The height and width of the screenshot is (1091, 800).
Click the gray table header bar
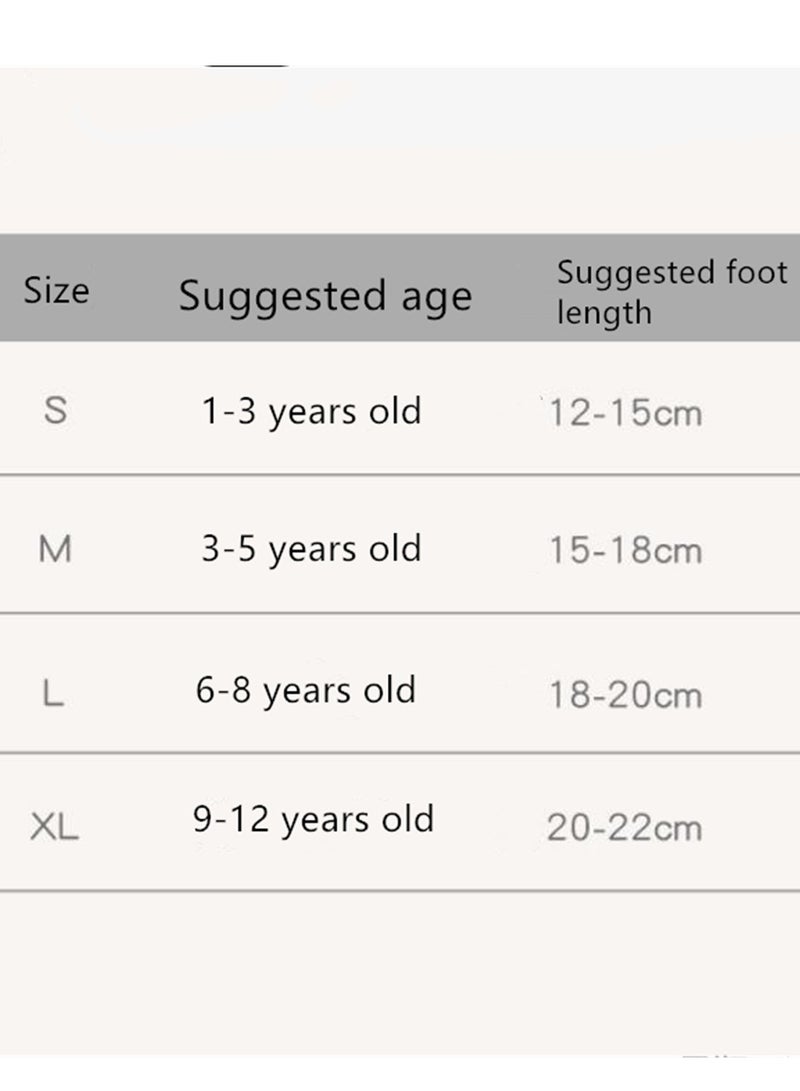(x=400, y=287)
